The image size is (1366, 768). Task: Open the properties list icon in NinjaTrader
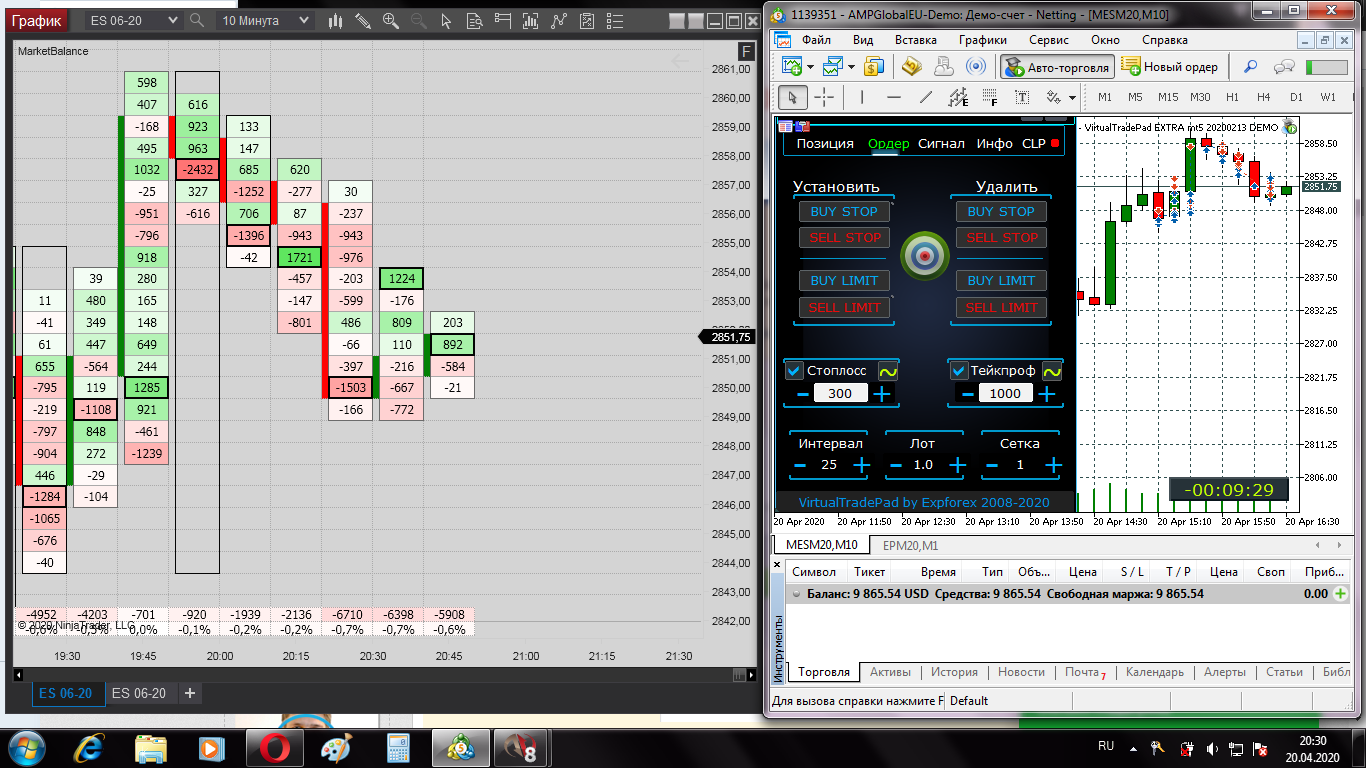tap(616, 20)
